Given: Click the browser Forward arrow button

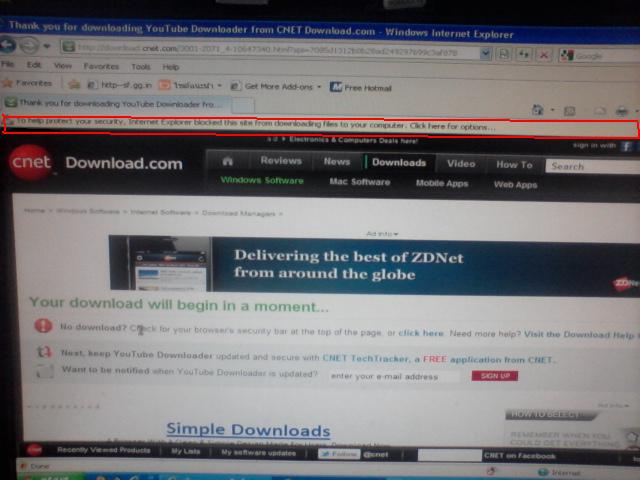Looking at the screenshot, I should tap(29, 45).
